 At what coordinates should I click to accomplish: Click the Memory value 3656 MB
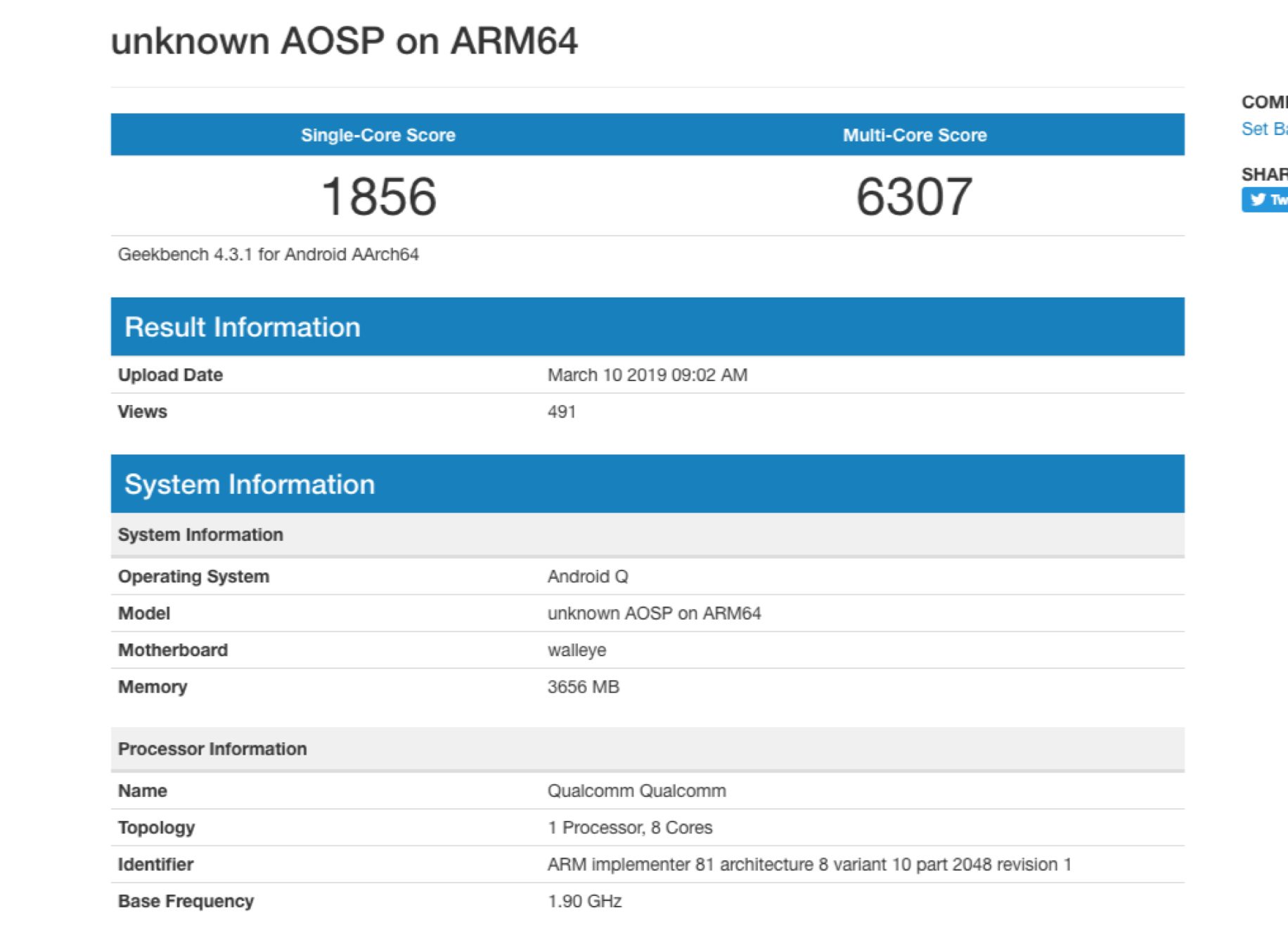[583, 687]
